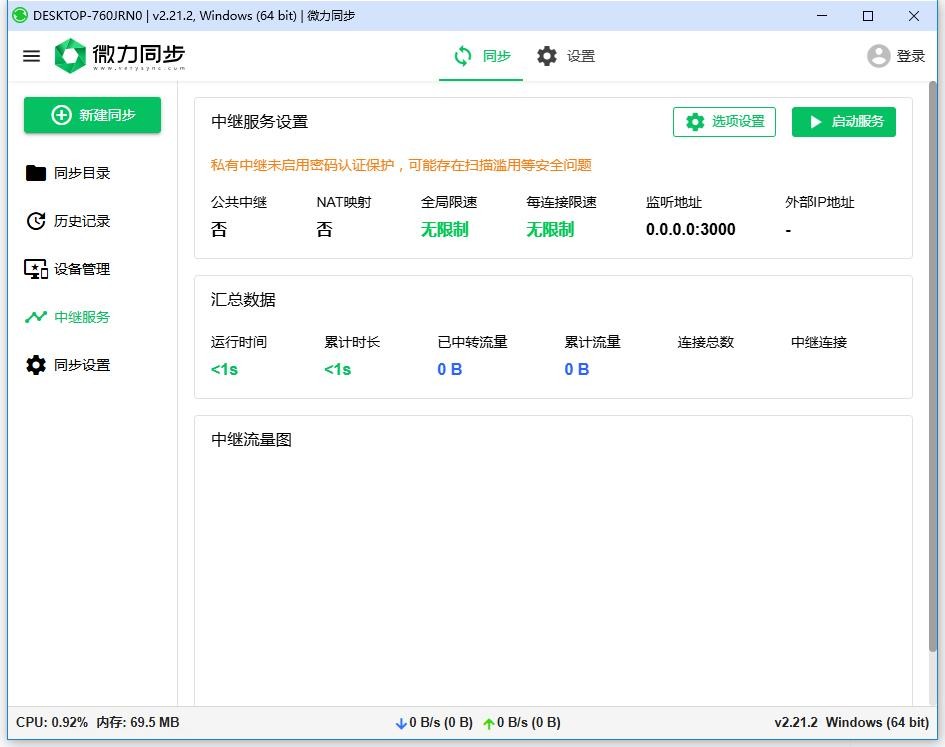945x747 pixels.
Task: Minimize the window
Action: pyautogui.click(x=822, y=16)
